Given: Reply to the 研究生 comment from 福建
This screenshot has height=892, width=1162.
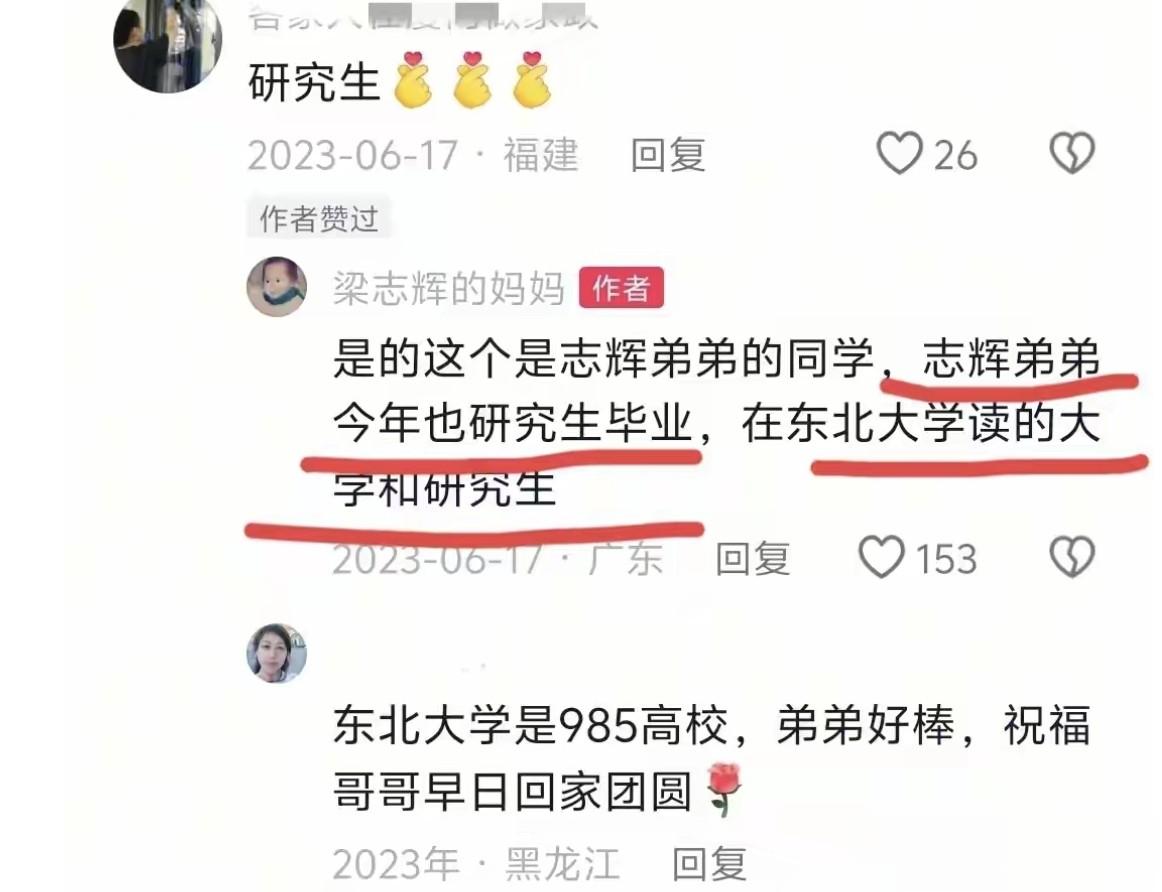Looking at the screenshot, I should click(x=668, y=155).
